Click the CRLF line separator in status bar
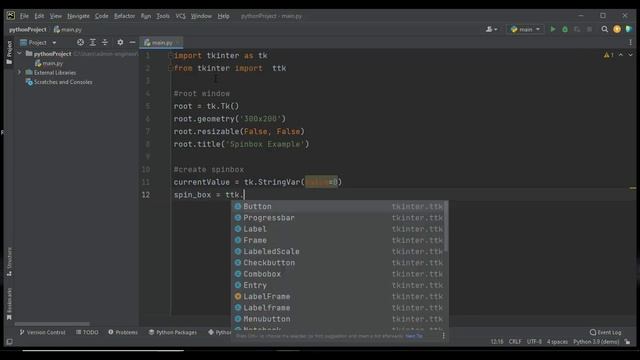Screen dimensions: 640x360 (515, 342)
